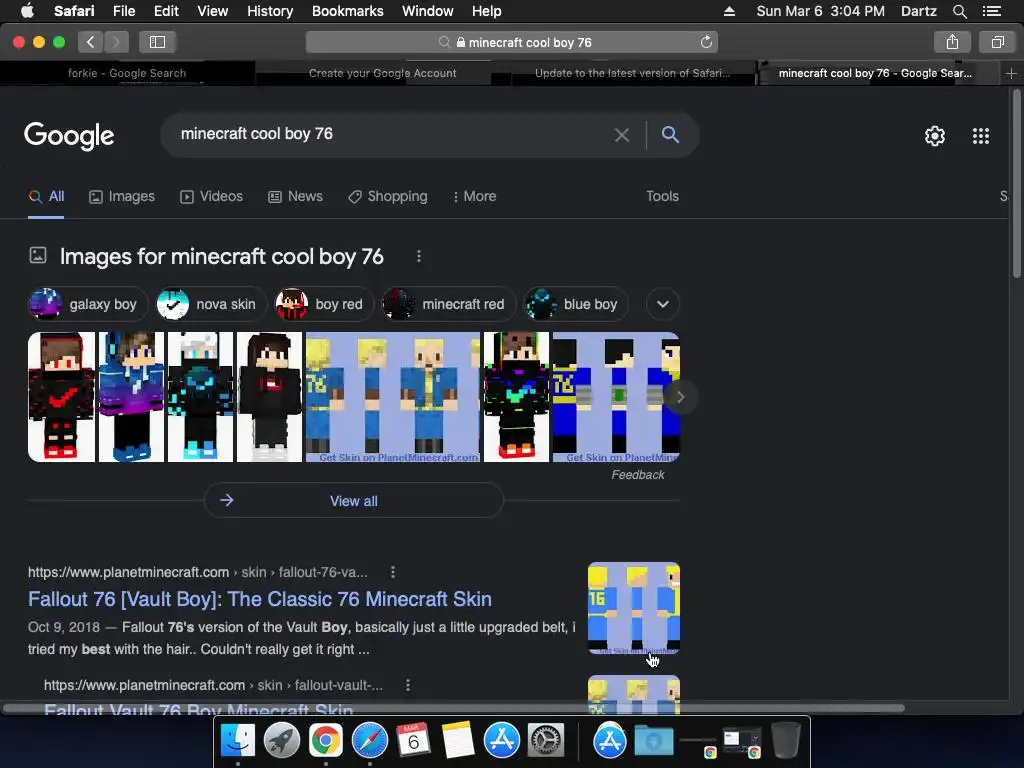Open the white-haired cyan skin thumbnail
This screenshot has width=1024, height=768.
pos(200,397)
